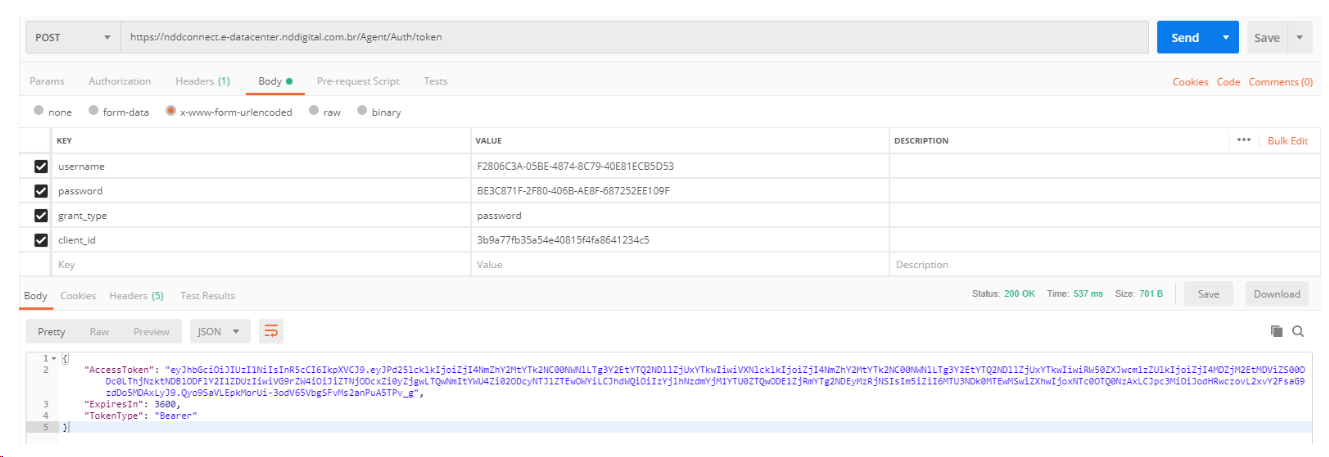Viewport: 1329px width, 457px height.
Task: Expand the Send button dropdown arrow
Action: point(1225,37)
